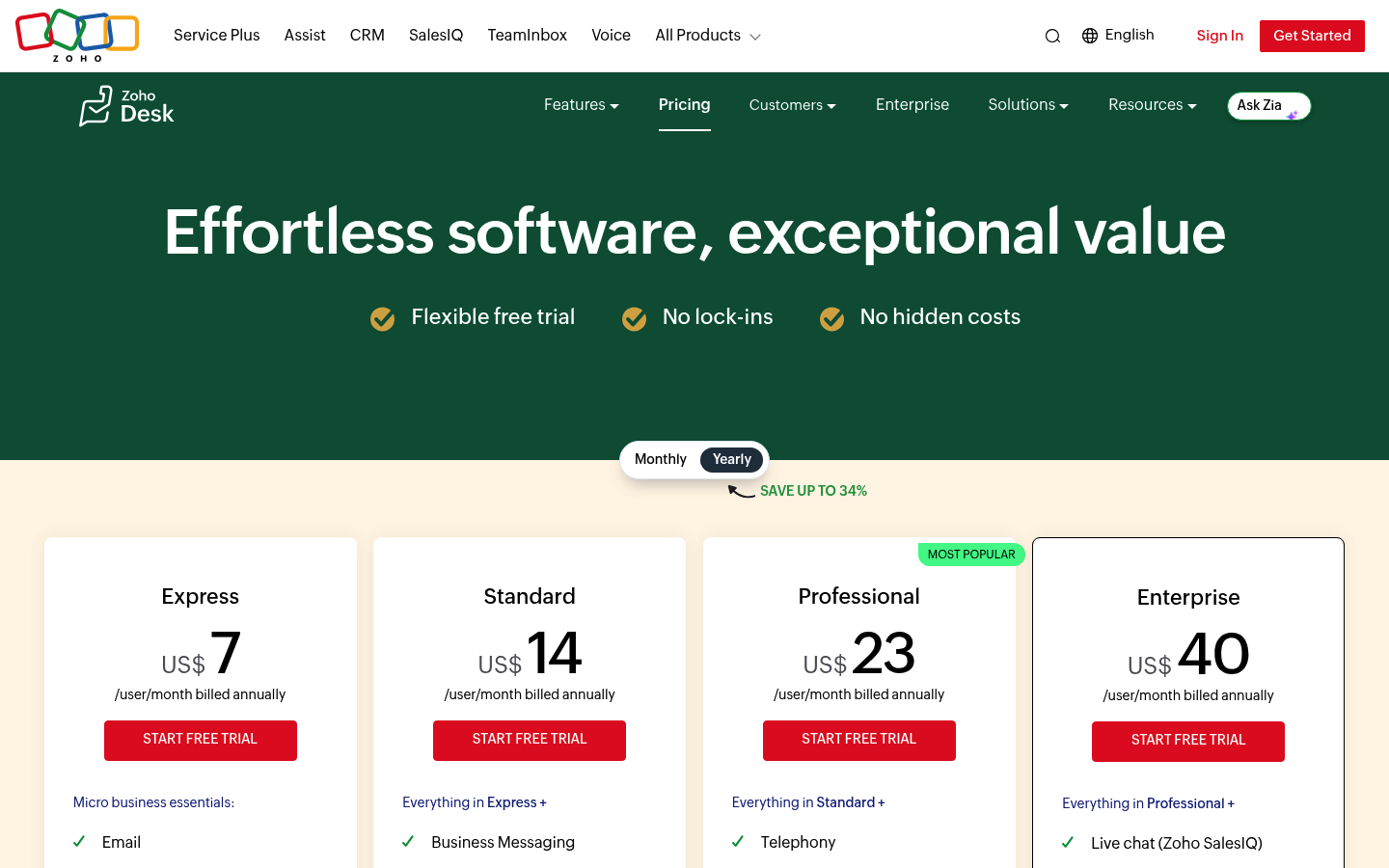Expand the Customers dropdown menu

tap(793, 105)
